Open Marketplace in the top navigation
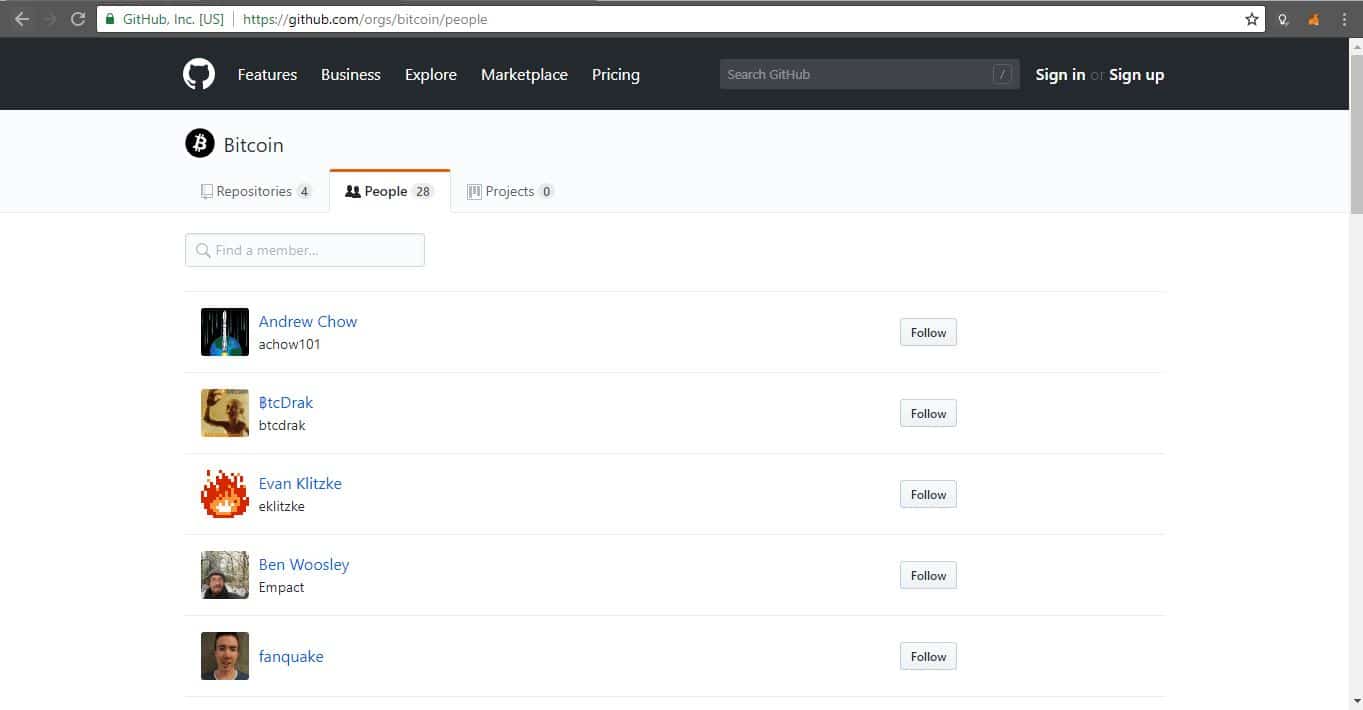Viewport: 1363px width, 710px height. 524,75
